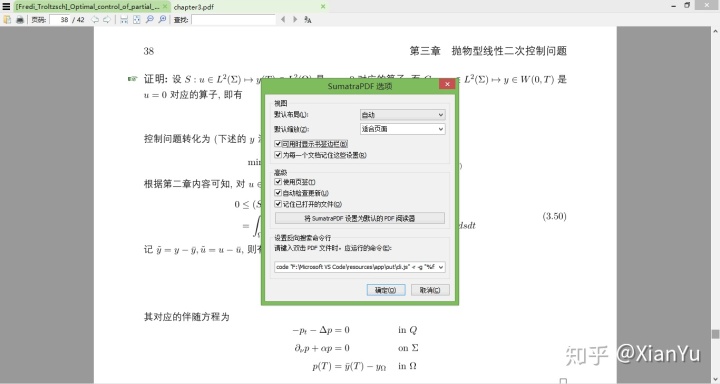The image size is (720, 384).
Task: Toggle 可用时显示书签边栏 checkbox
Action: 278,144
